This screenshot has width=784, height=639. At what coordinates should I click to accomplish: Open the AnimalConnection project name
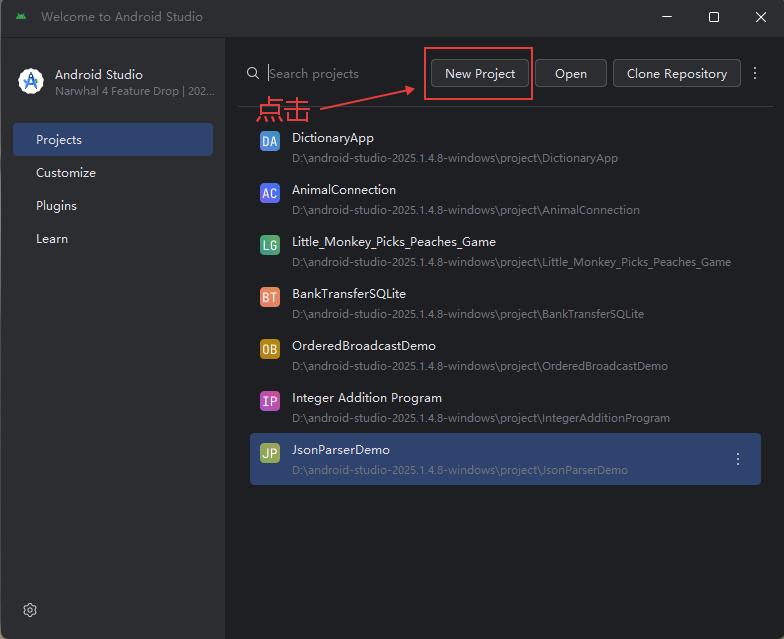pyautogui.click(x=344, y=190)
